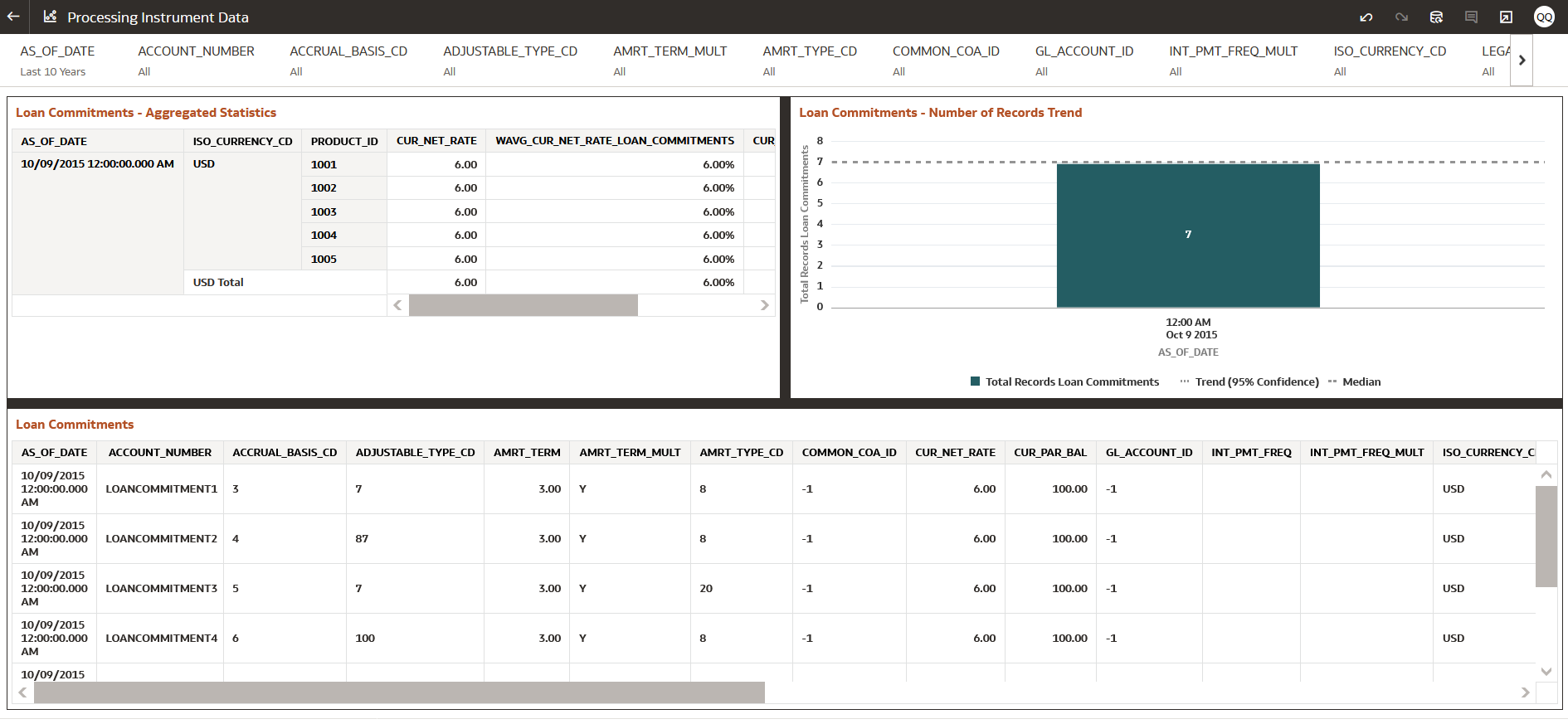Screen dimensions: 1568x724
Task: Select the USD currency cell in Aggregated Statistics
Action: pos(242,211)
